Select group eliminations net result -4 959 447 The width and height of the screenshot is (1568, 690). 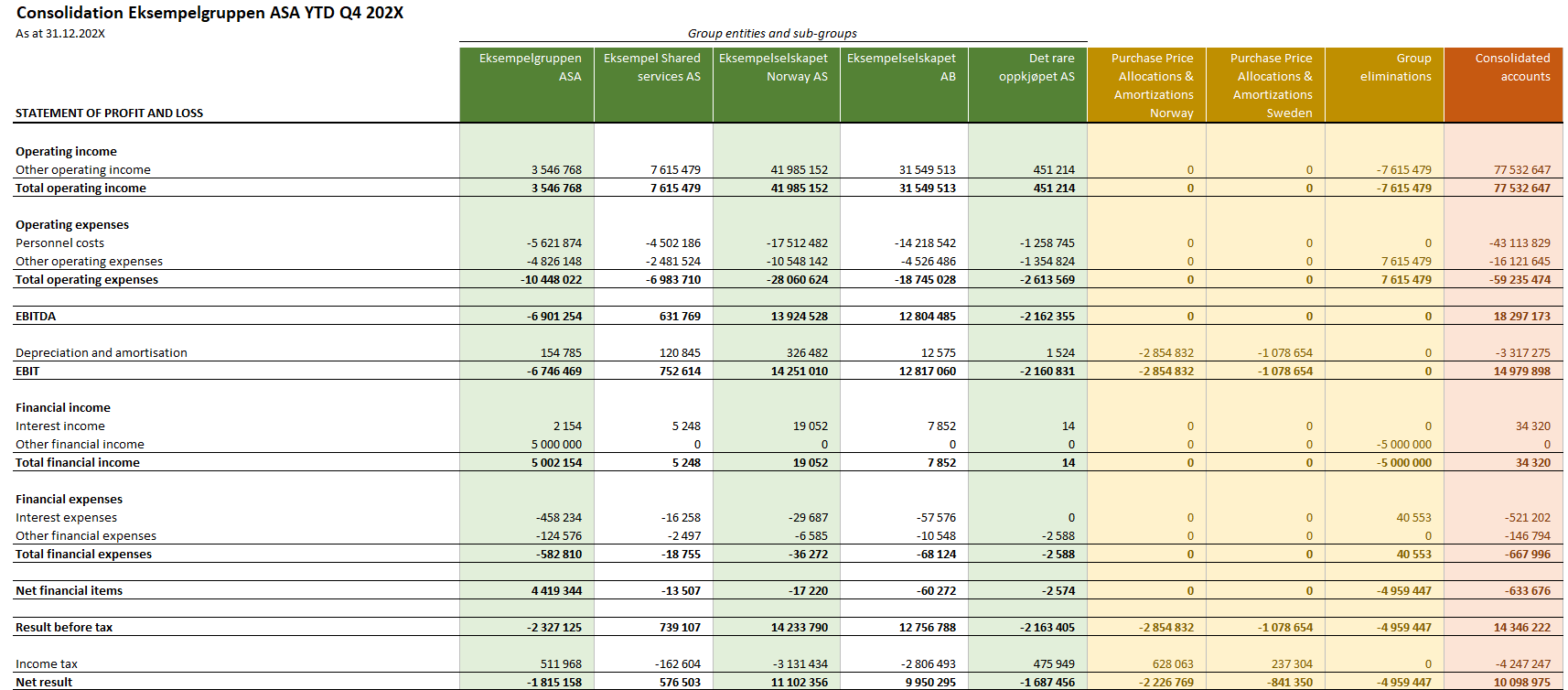[1404, 683]
